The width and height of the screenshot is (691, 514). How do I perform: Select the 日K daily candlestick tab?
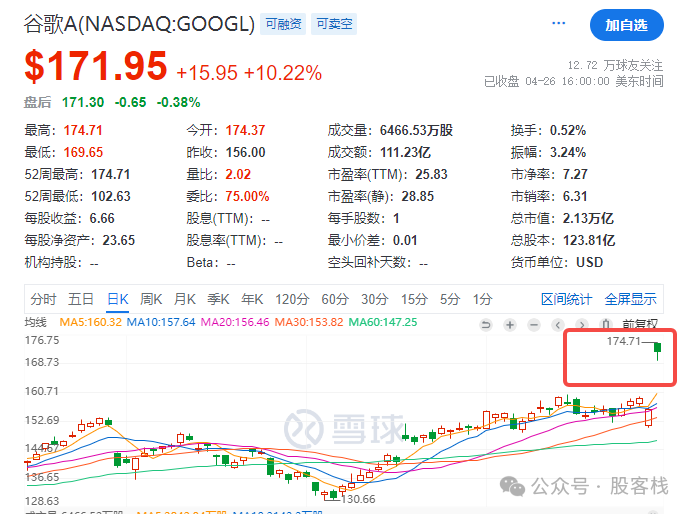[118, 299]
